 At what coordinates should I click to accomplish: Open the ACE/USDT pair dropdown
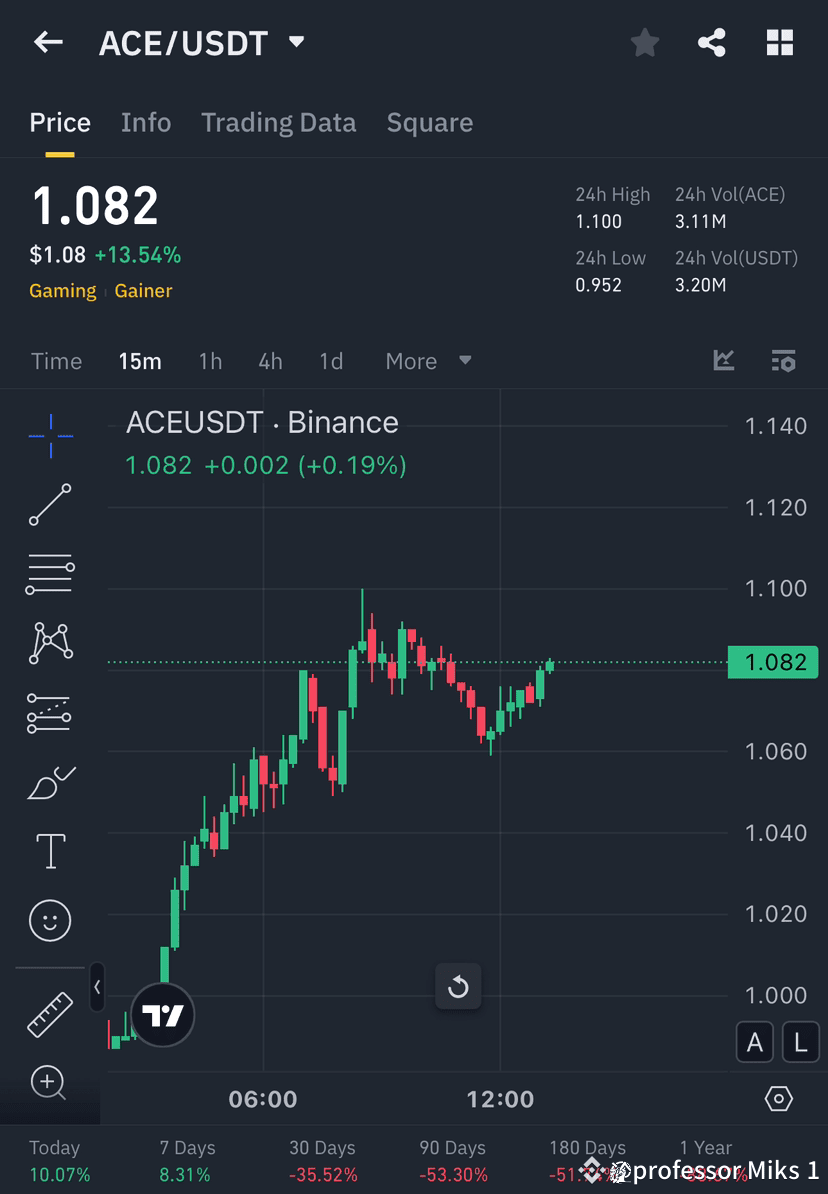click(x=295, y=42)
